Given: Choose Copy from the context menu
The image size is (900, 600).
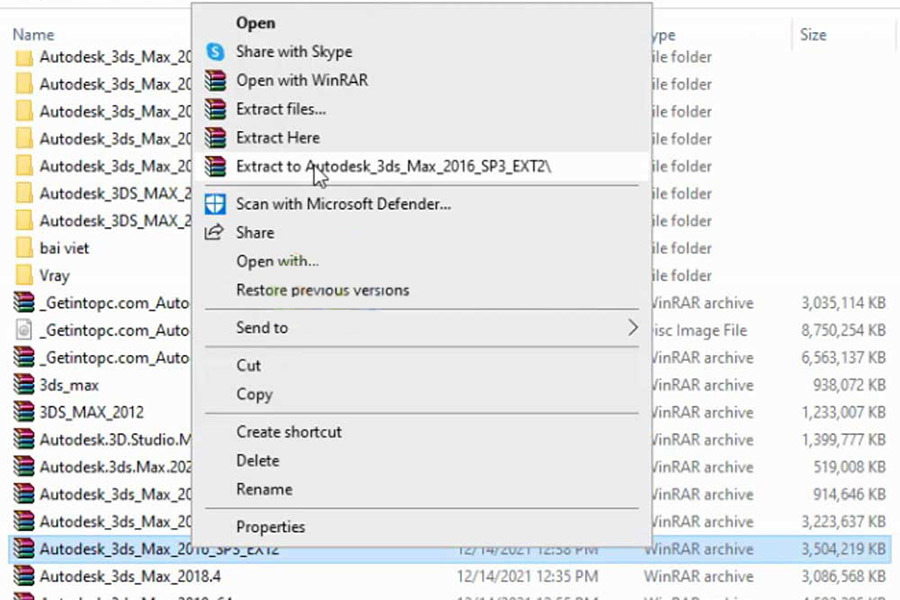Looking at the screenshot, I should (x=254, y=394).
